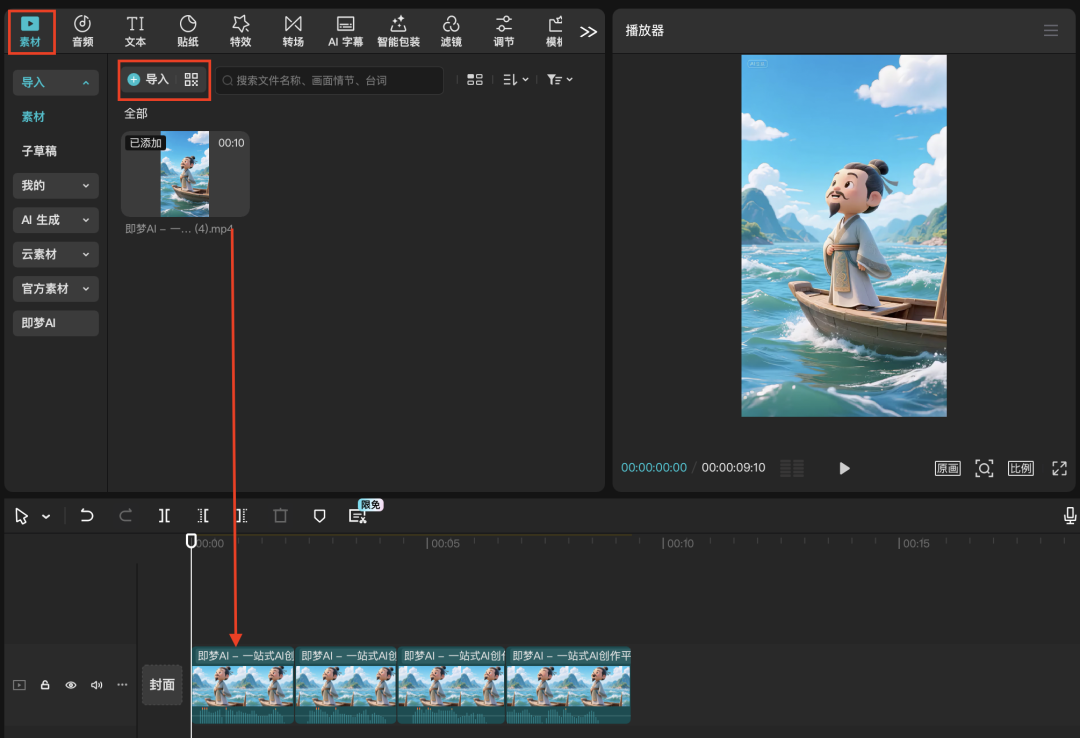1080x738 pixels.
Task: Expand the 云素材 sidebar section
Action: [55, 254]
